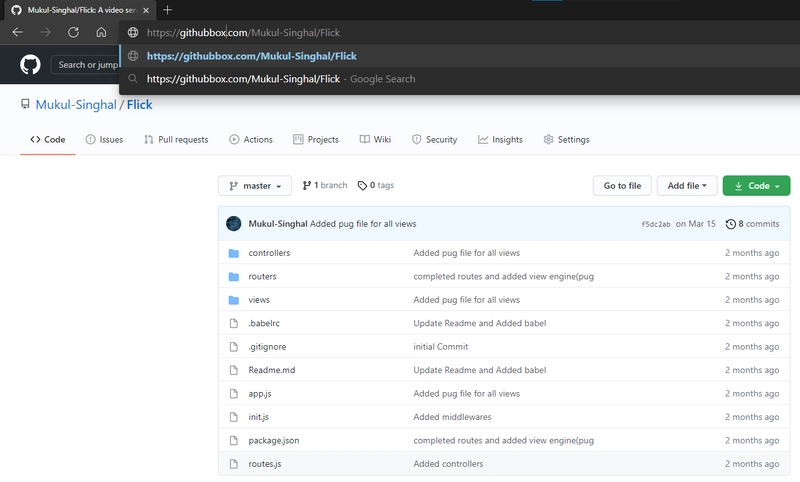This screenshot has width=800, height=482.
Task: Open the Wiki tab
Action: click(x=375, y=139)
